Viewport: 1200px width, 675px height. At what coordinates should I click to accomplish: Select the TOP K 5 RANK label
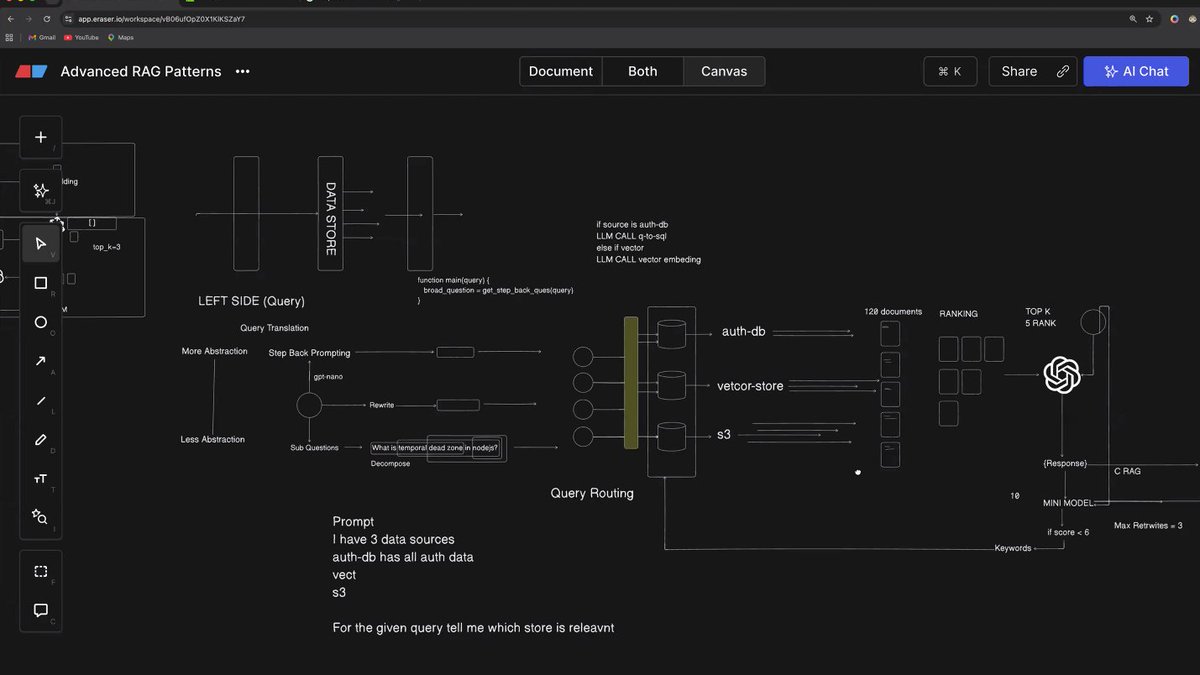[x=1042, y=318]
